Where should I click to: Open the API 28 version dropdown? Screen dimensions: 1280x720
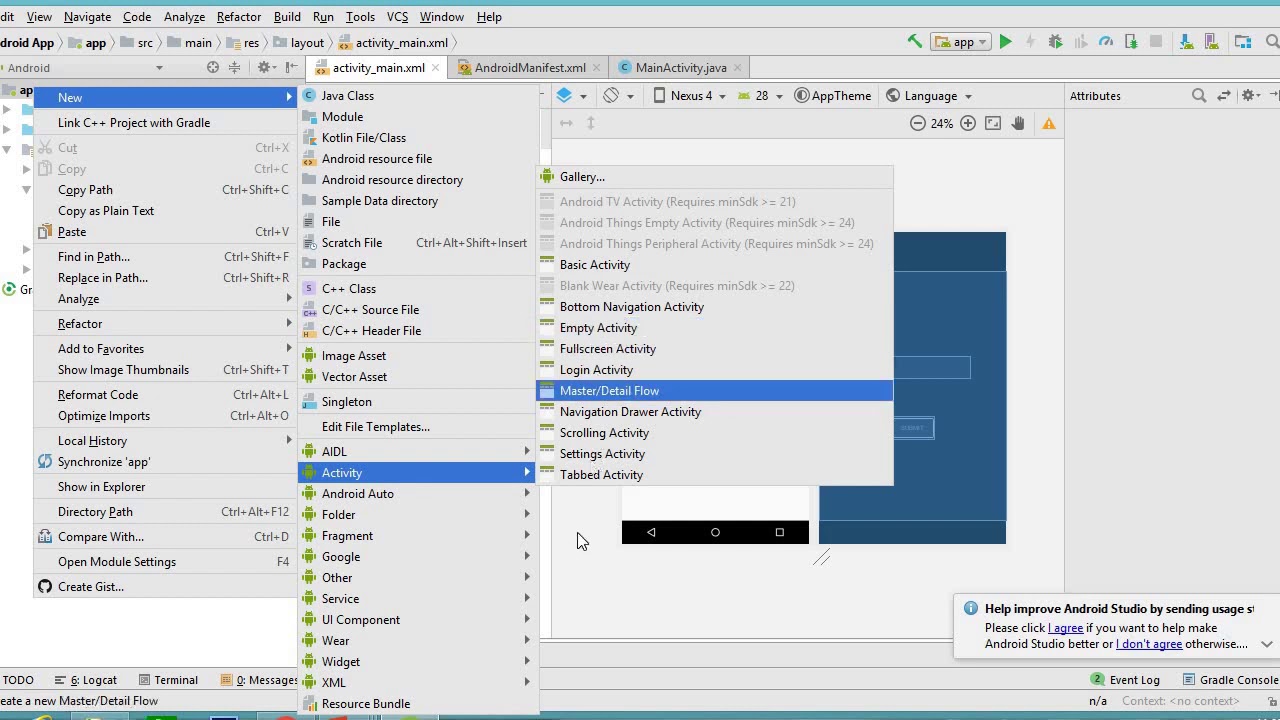760,96
